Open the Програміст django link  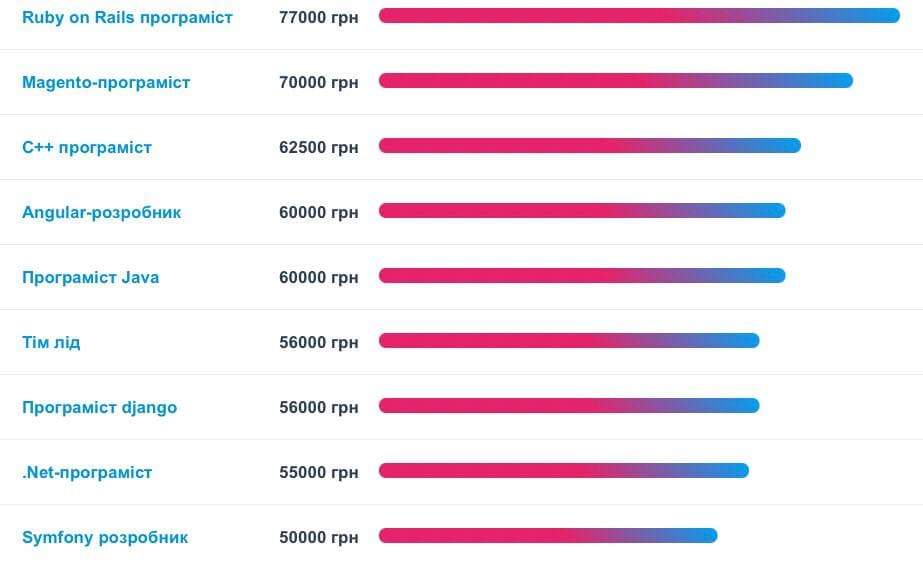click(x=99, y=407)
